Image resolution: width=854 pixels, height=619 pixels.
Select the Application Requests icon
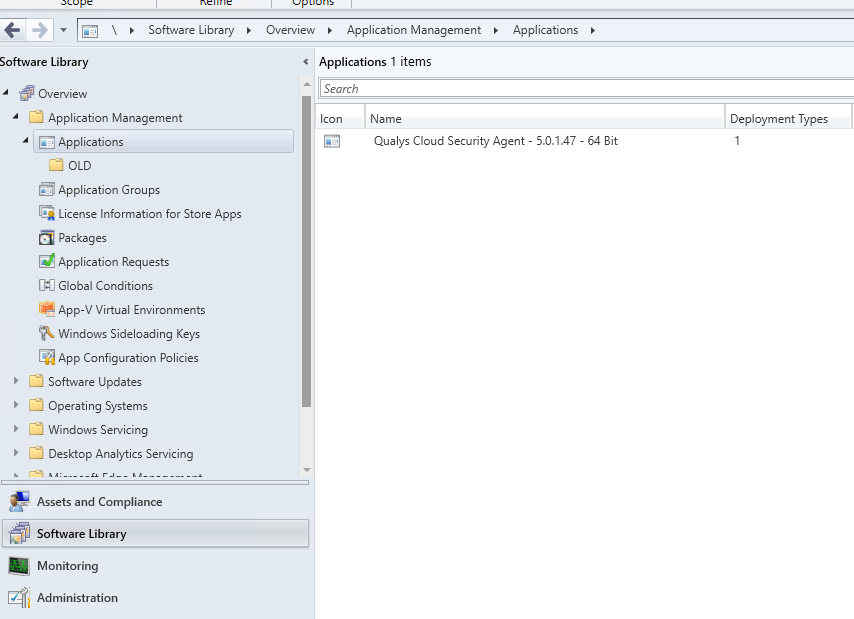46,262
